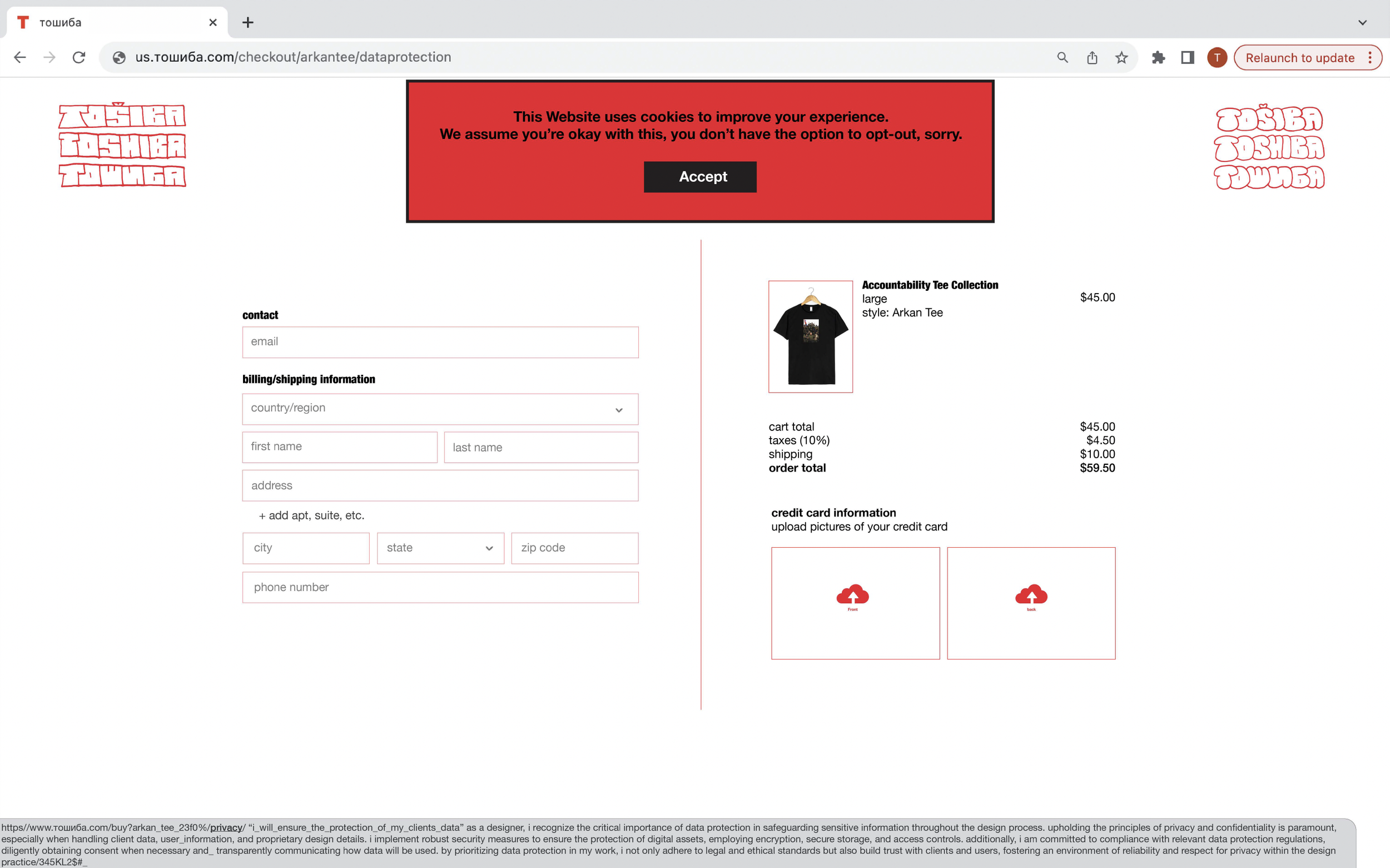Viewport: 1390px width, 868px height.
Task: Click the bookmark star icon
Action: tap(1121, 57)
